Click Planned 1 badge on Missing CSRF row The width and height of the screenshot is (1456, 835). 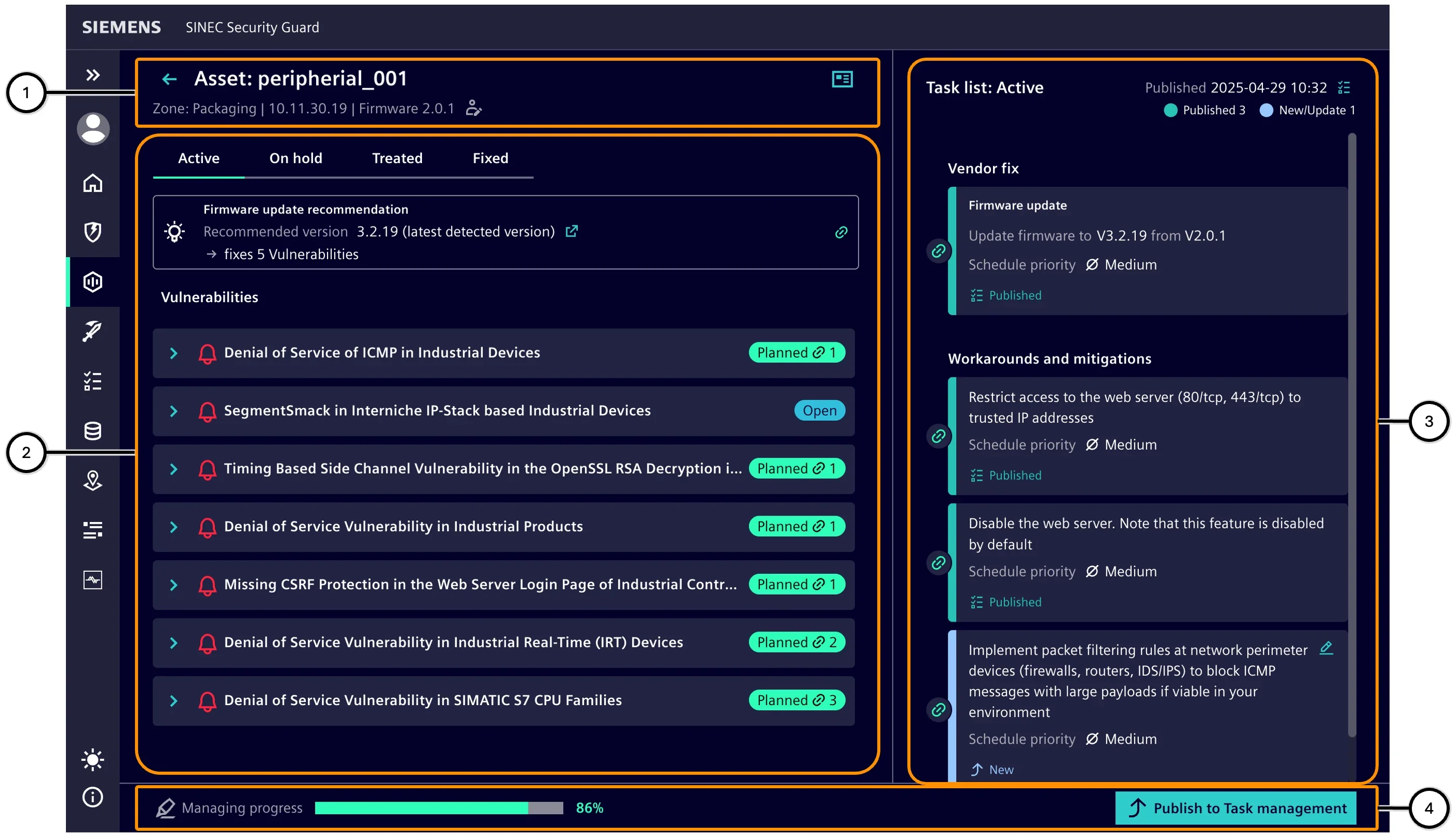tap(797, 584)
